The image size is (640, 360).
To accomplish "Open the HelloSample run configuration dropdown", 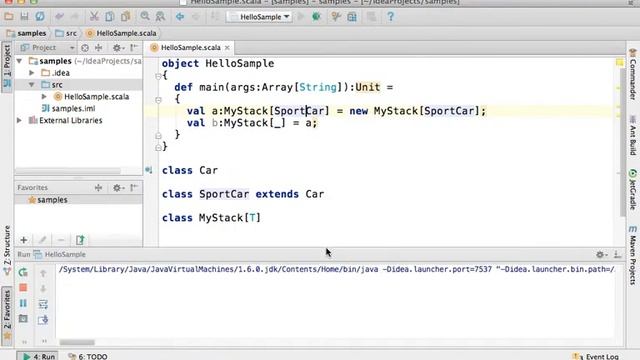I will 260,17.
